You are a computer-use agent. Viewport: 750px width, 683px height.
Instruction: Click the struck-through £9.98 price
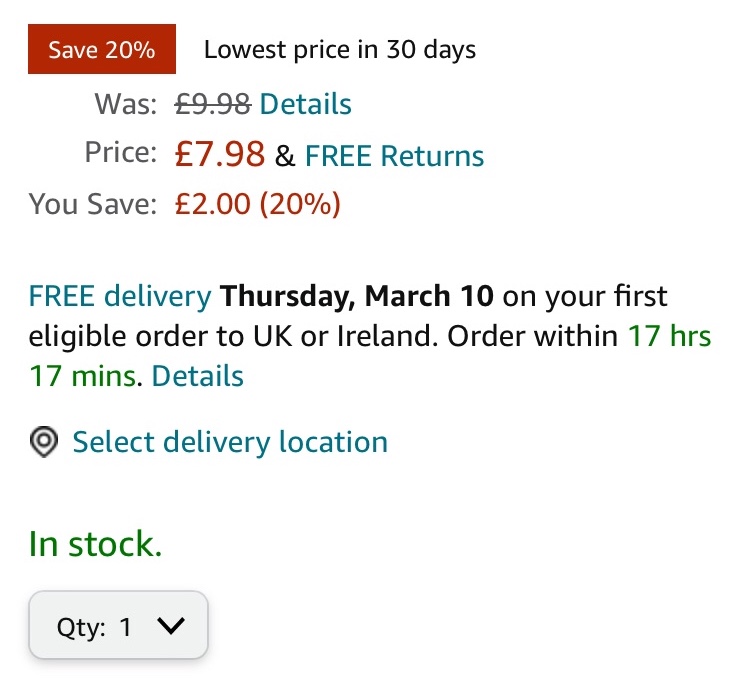[x=213, y=104]
